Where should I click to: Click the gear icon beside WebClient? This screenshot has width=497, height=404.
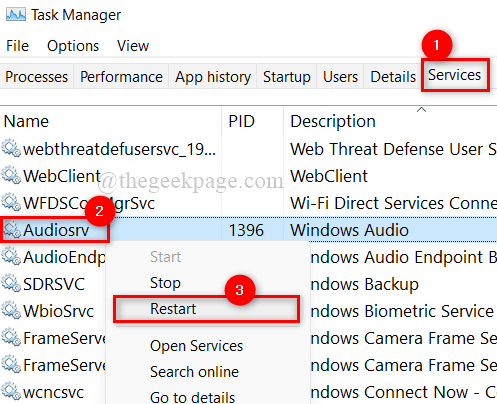pos(11,175)
